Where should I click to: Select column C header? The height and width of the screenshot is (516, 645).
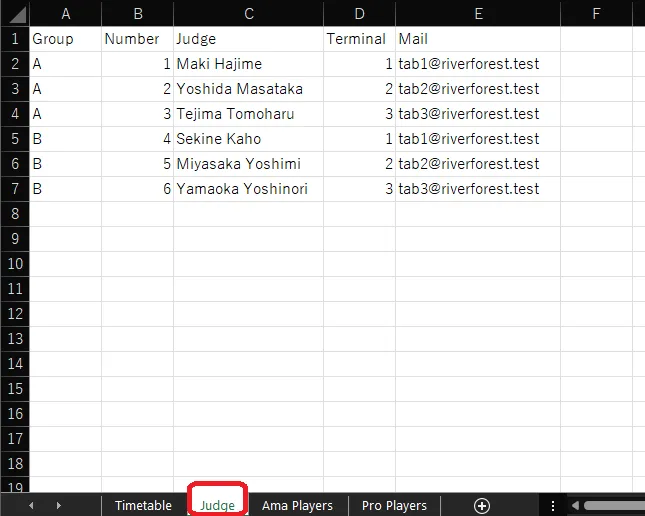[x=248, y=13]
